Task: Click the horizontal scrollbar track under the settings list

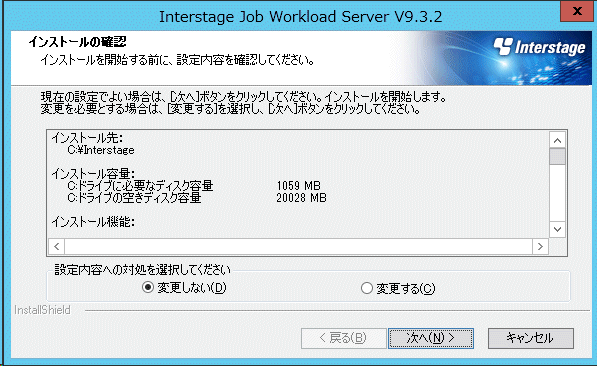Action: pyautogui.click(x=298, y=246)
